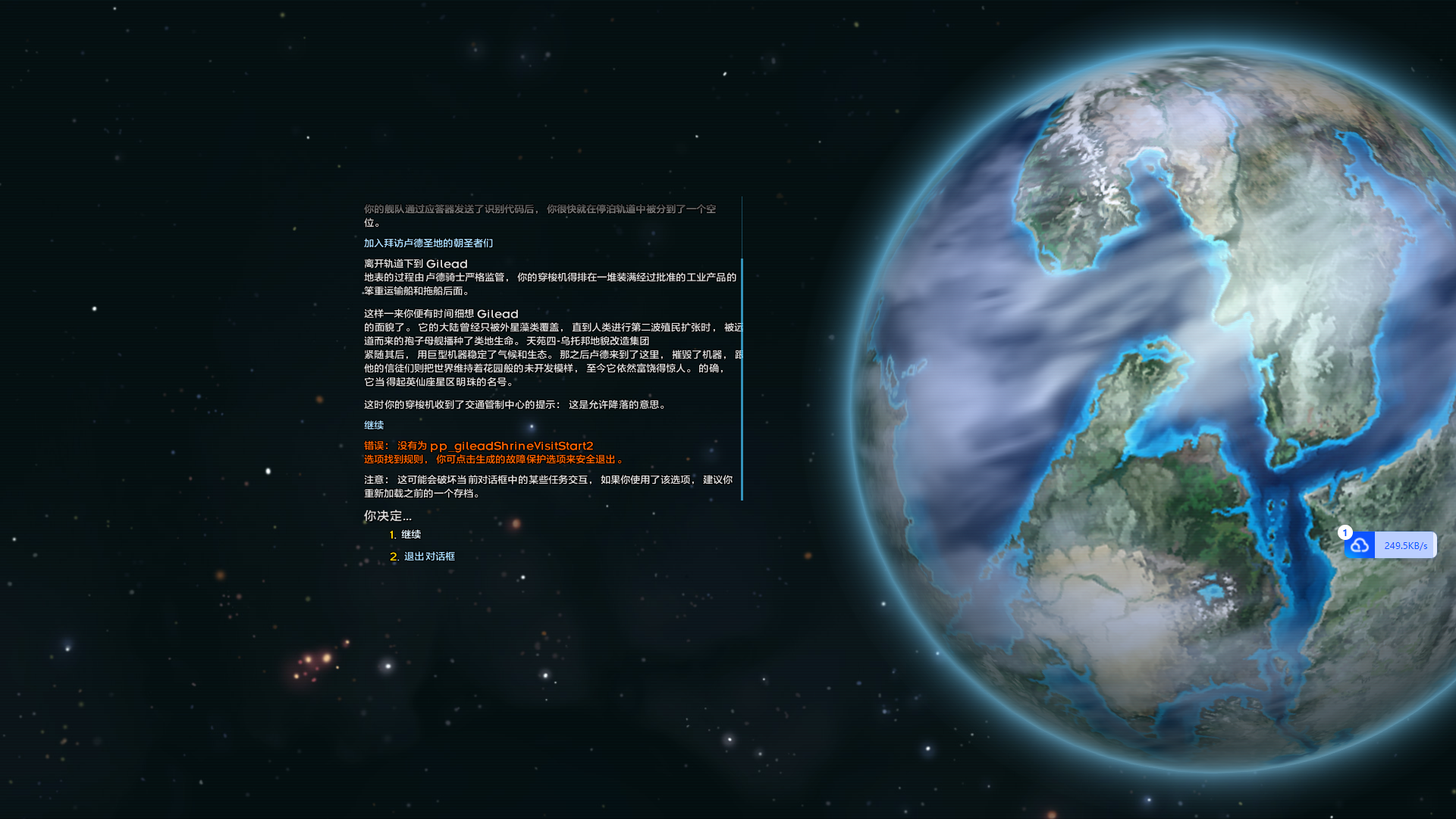This screenshot has height=819, width=1456.
Task: Click the 249.5KB/s transfer speed readout
Action: tap(1405, 545)
